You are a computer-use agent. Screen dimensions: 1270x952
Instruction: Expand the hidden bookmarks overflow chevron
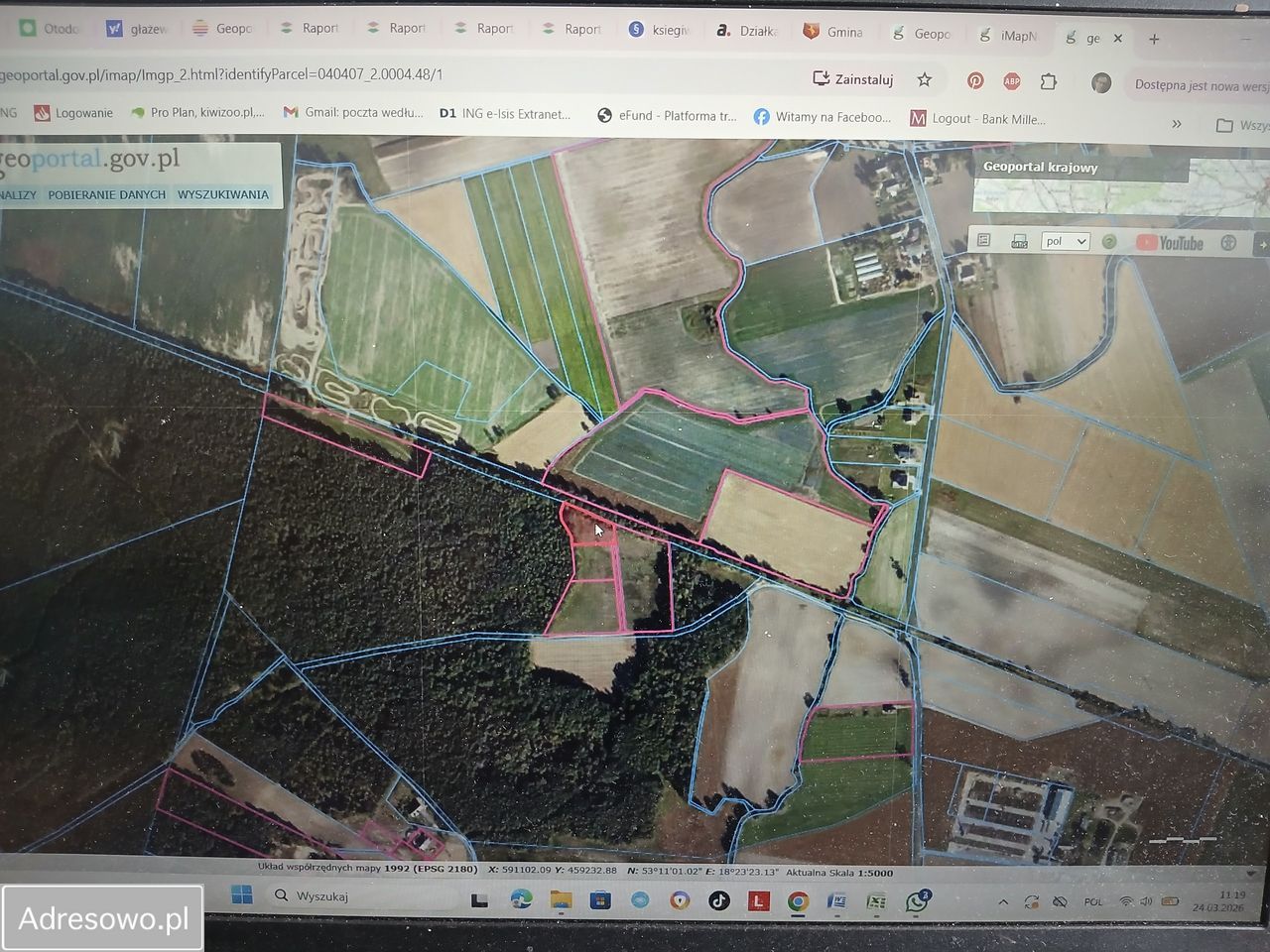point(1176,124)
